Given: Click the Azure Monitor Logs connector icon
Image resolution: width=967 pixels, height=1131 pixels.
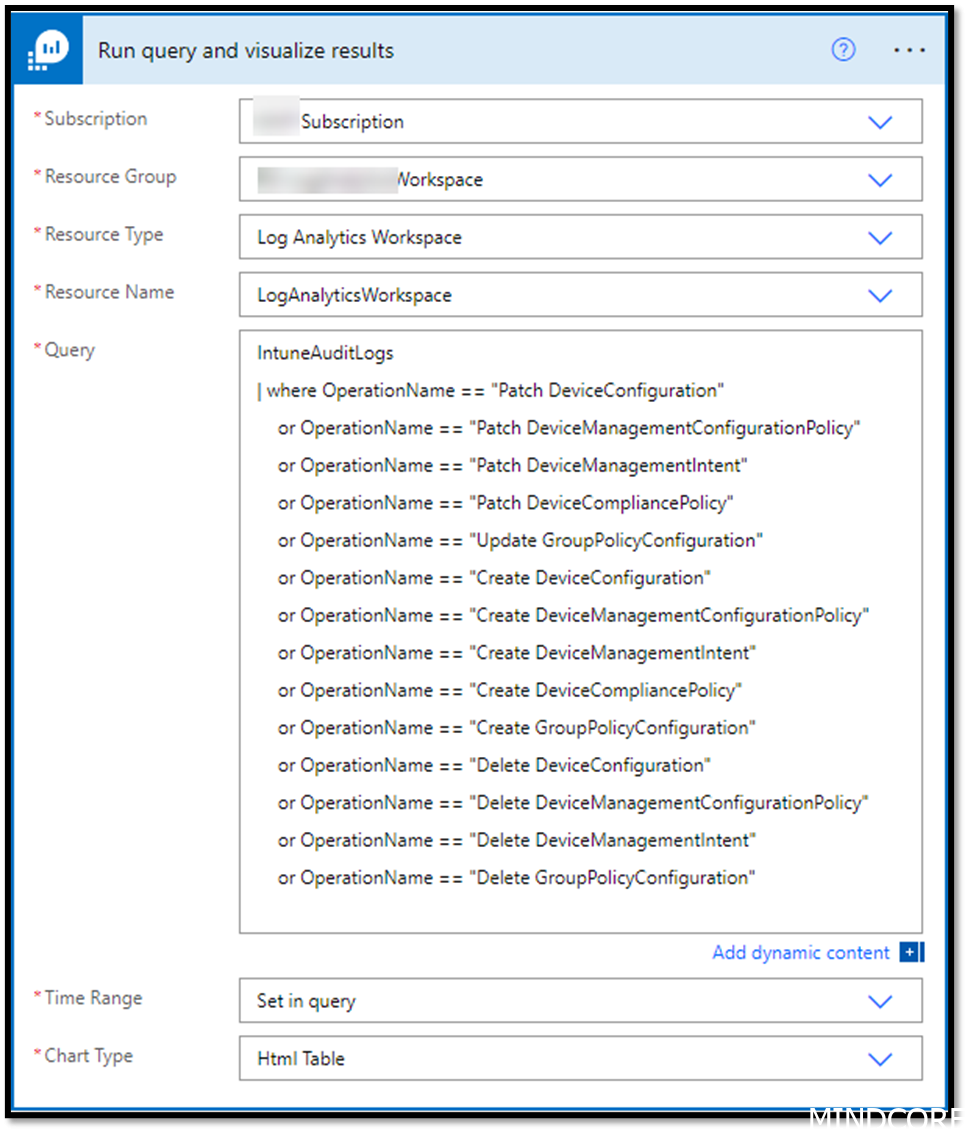Looking at the screenshot, I should pyautogui.click(x=46, y=48).
